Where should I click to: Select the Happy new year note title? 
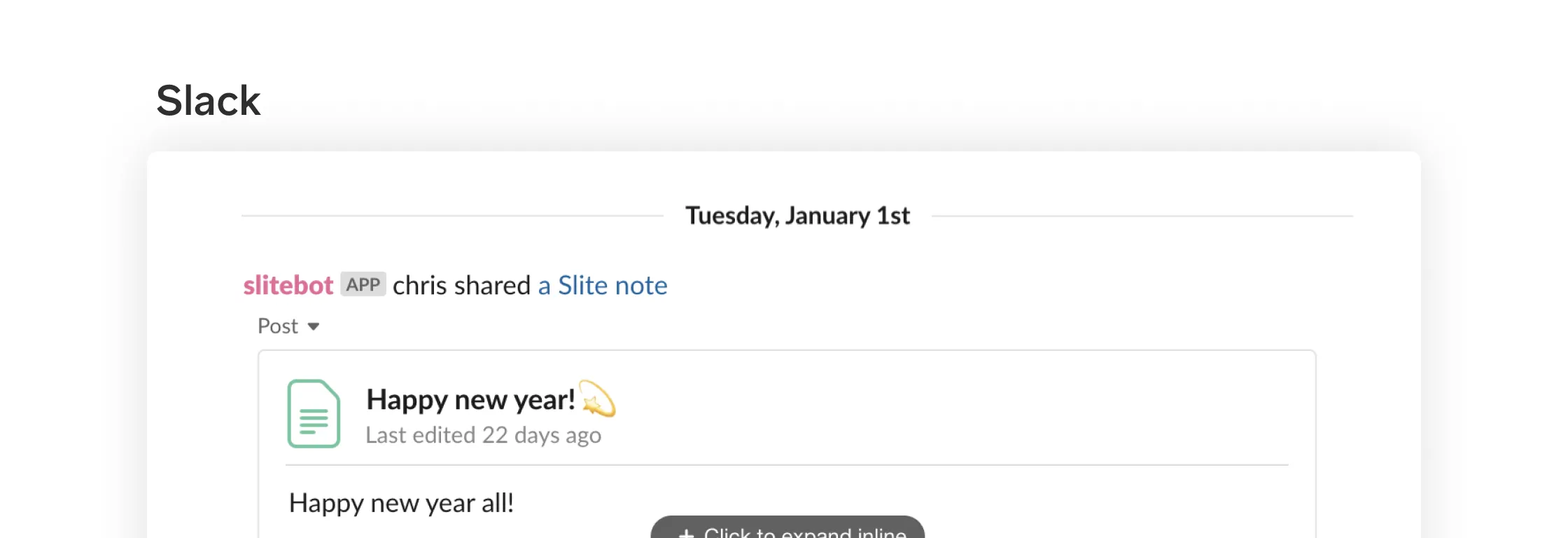point(470,399)
